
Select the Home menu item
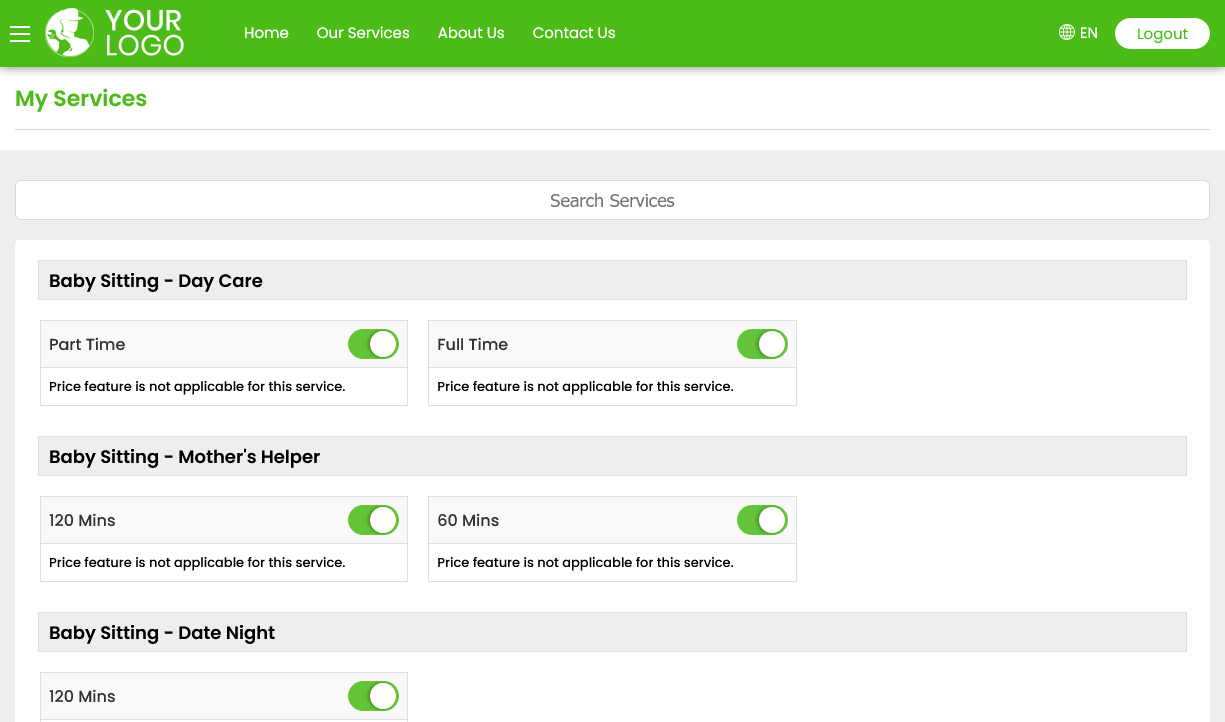pos(266,33)
